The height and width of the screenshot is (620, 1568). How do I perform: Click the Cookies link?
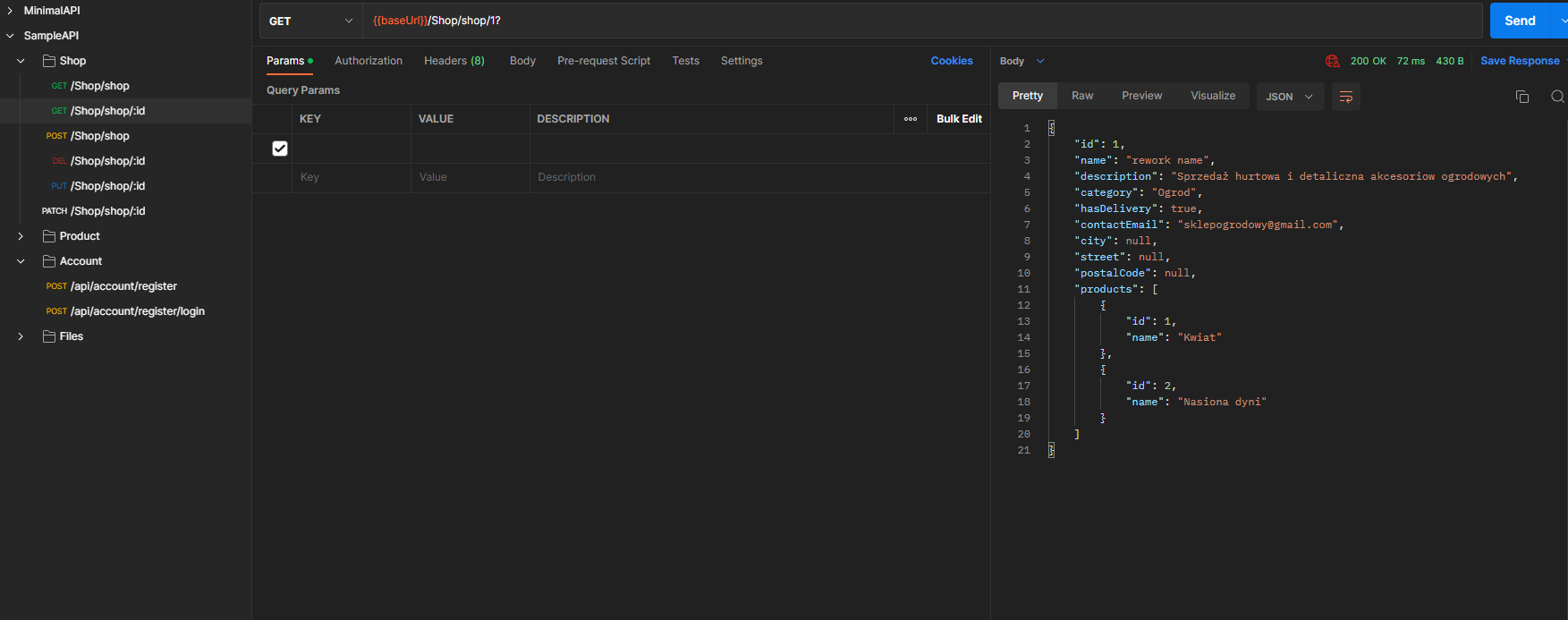pos(952,61)
